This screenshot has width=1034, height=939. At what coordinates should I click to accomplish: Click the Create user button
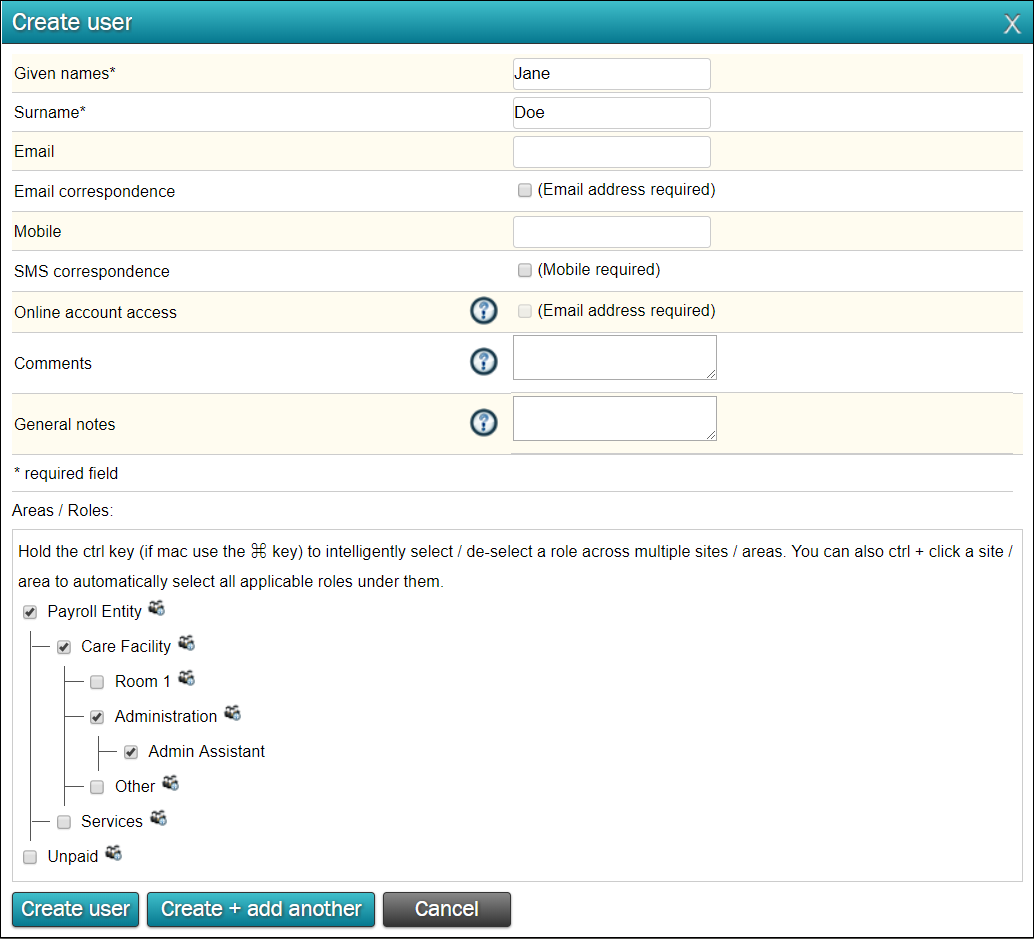click(x=75, y=909)
